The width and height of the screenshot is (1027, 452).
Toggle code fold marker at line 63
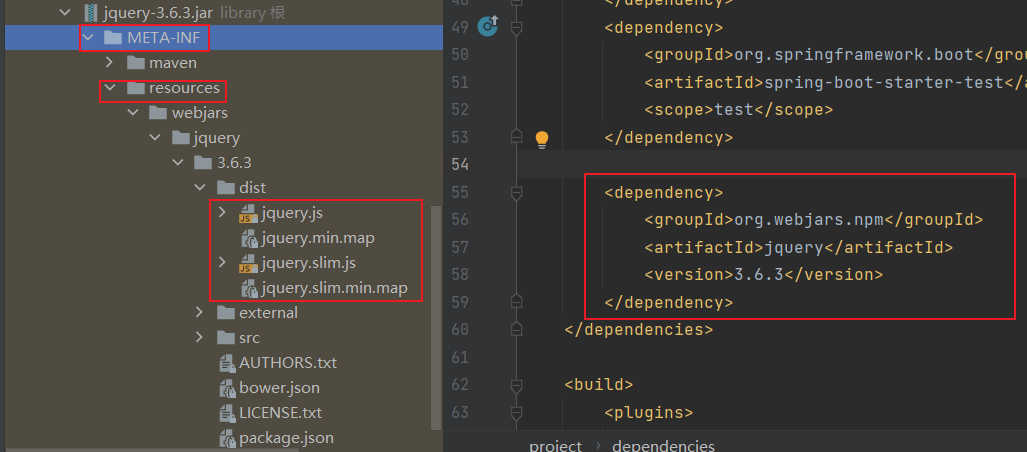coord(516,413)
